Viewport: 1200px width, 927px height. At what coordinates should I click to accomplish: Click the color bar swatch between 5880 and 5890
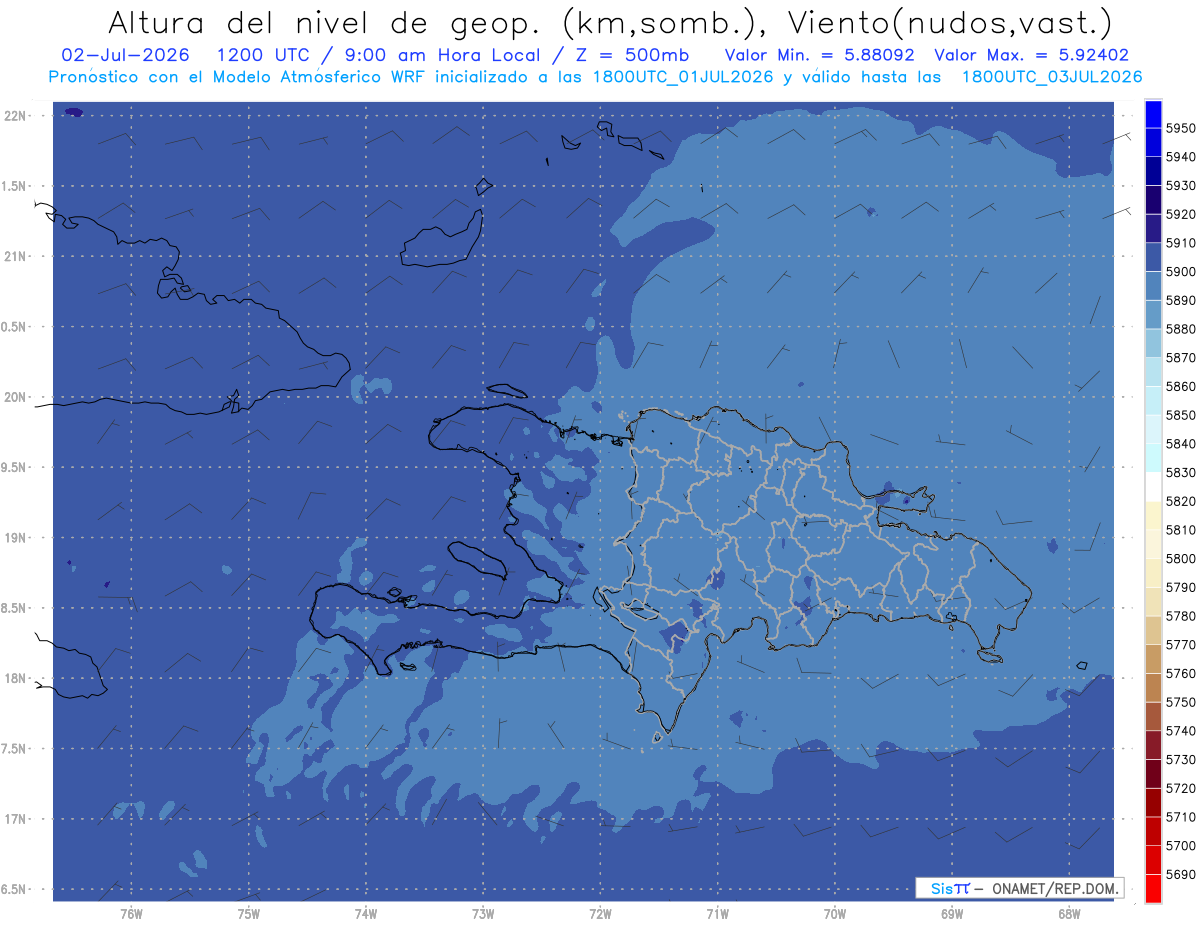1153,315
